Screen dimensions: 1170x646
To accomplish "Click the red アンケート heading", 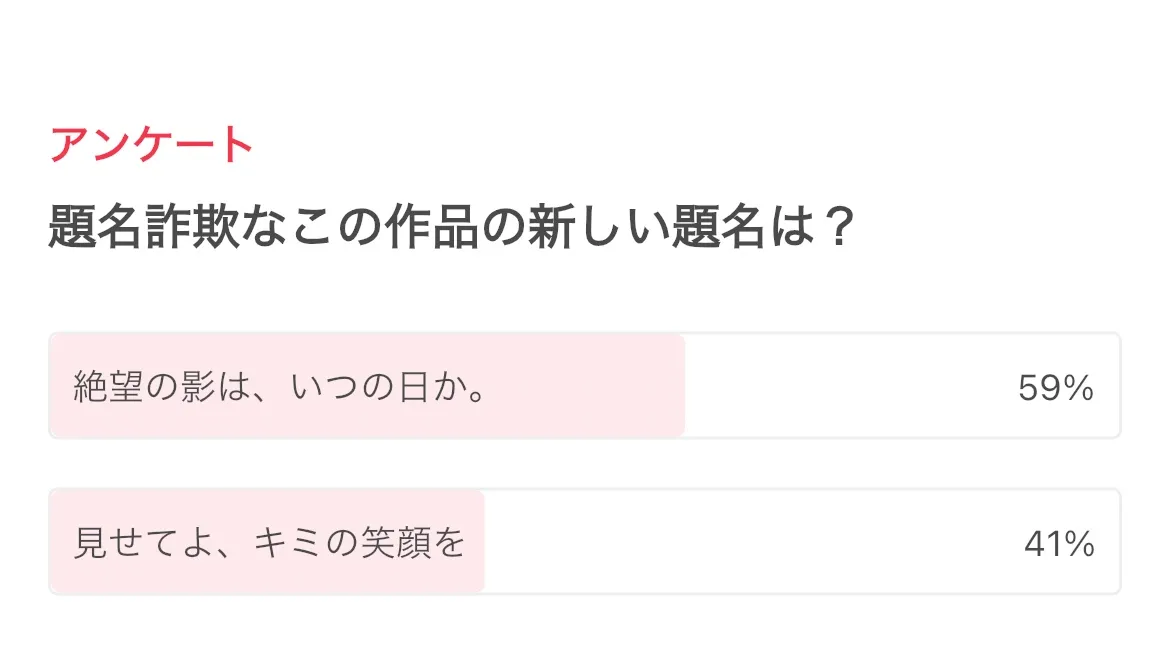I will pos(152,146).
